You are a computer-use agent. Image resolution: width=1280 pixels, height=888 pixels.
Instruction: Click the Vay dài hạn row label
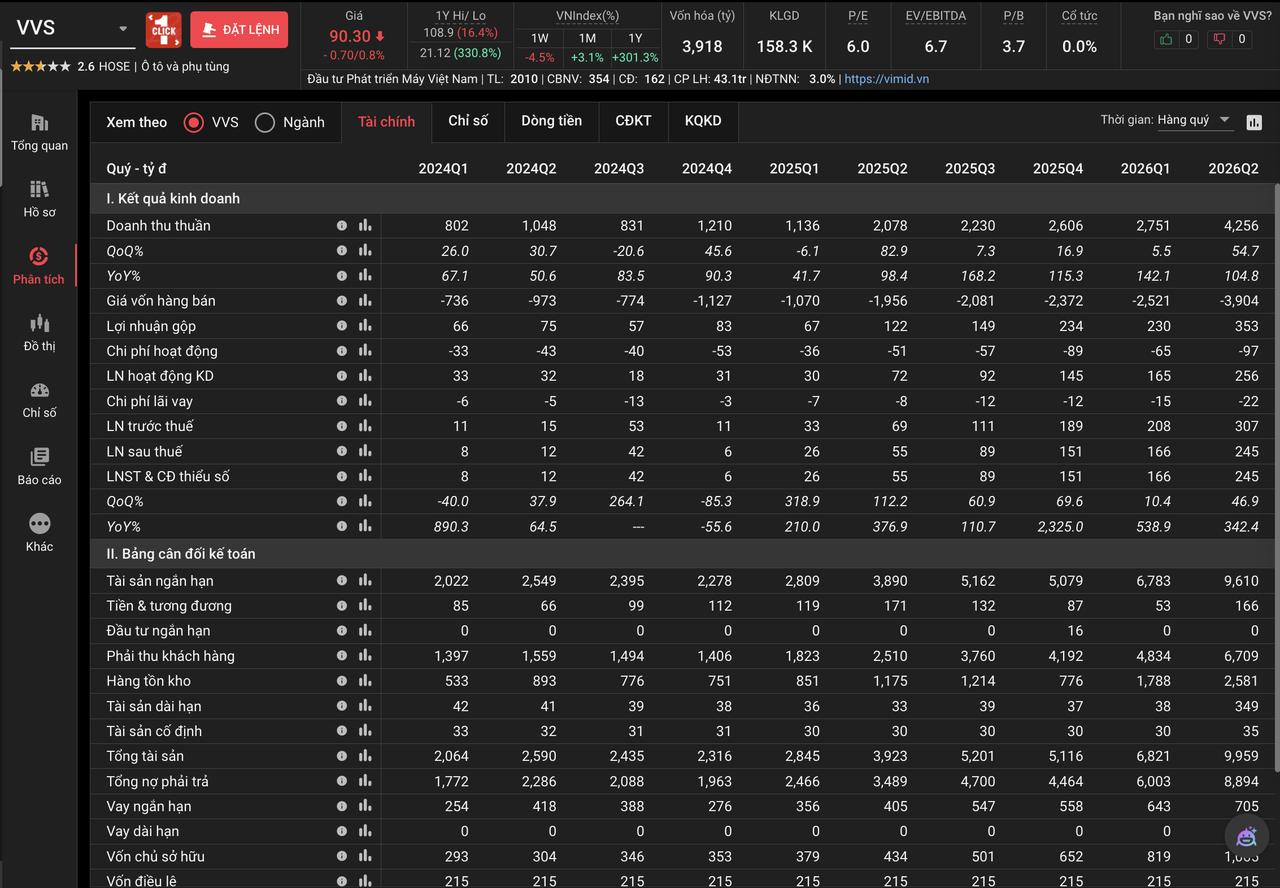coord(143,831)
